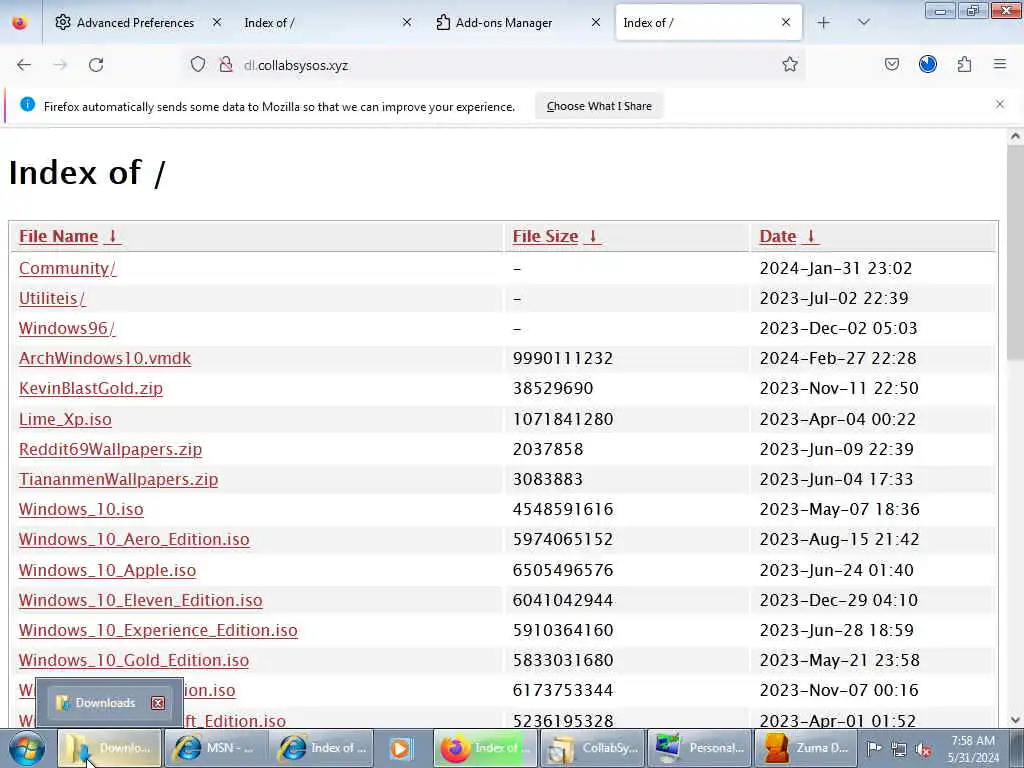Click date 2024-Jan-31 23:02 for Community
The width and height of the screenshot is (1024, 768).
[x=836, y=268]
